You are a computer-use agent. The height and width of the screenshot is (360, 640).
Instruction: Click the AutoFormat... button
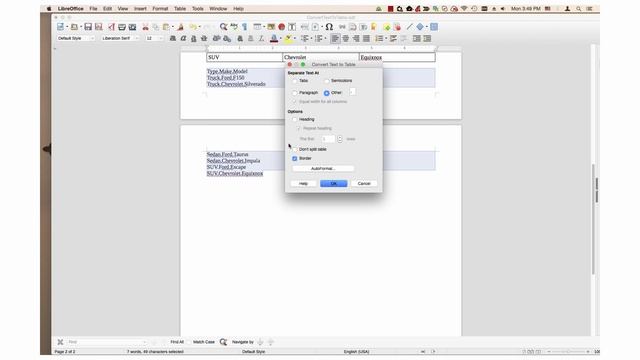pyautogui.click(x=323, y=169)
